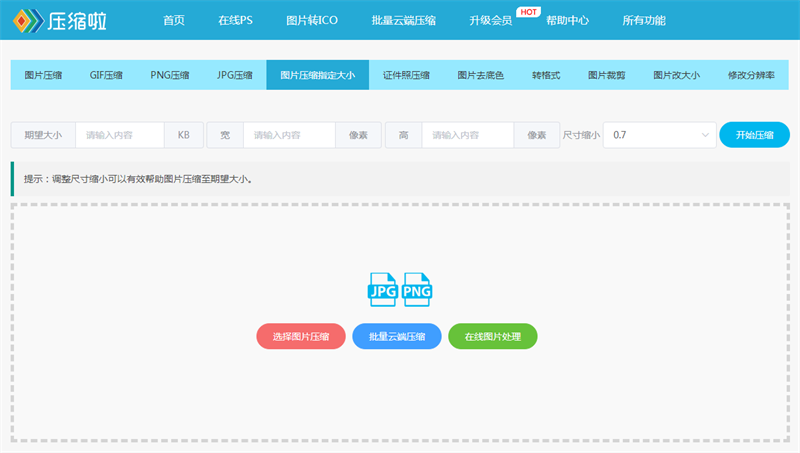This screenshot has height=453, width=800.
Task: Click the PNG file icon
Action: coord(417,289)
